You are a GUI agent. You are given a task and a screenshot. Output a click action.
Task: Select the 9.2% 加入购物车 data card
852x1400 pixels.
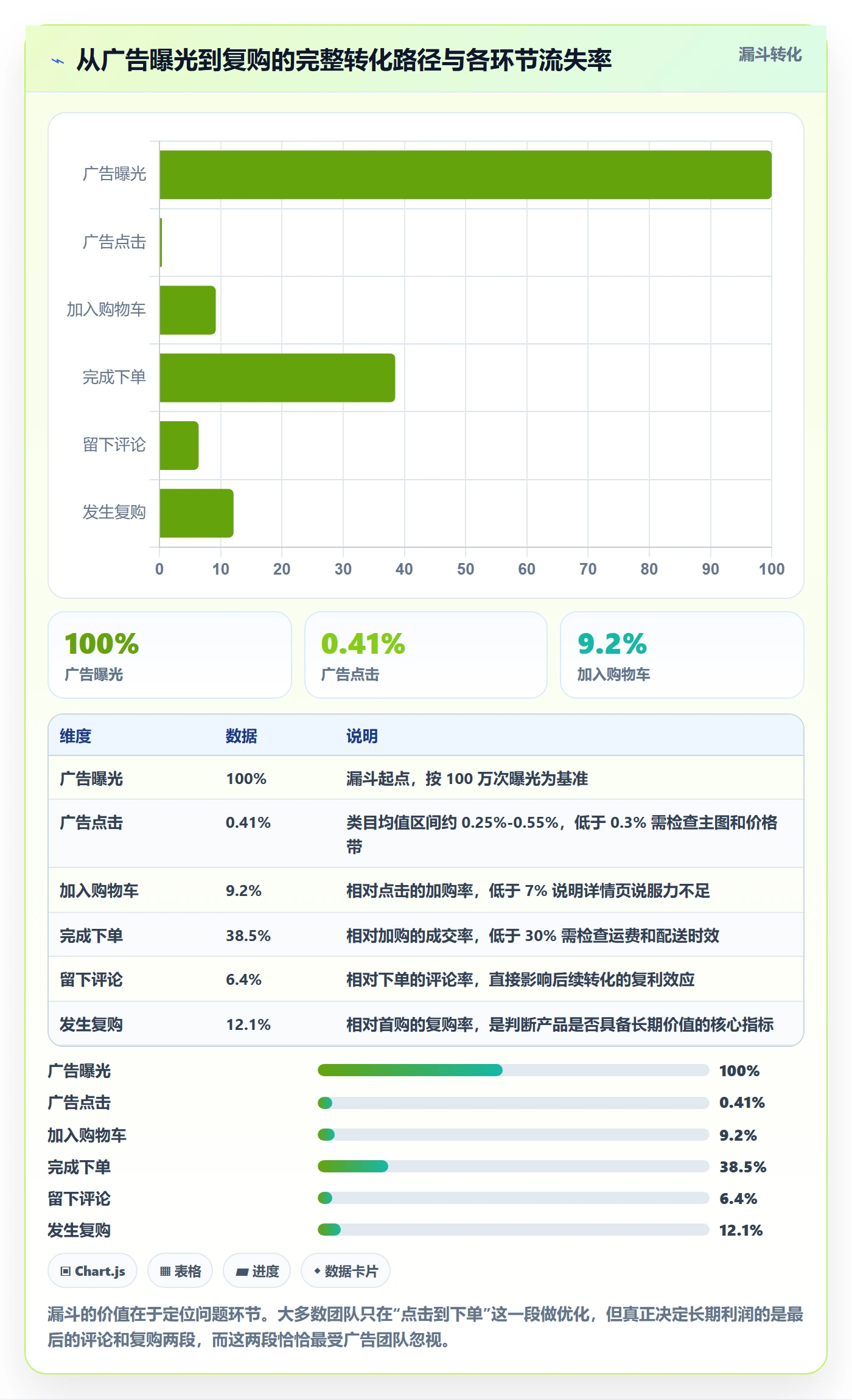pos(682,655)
